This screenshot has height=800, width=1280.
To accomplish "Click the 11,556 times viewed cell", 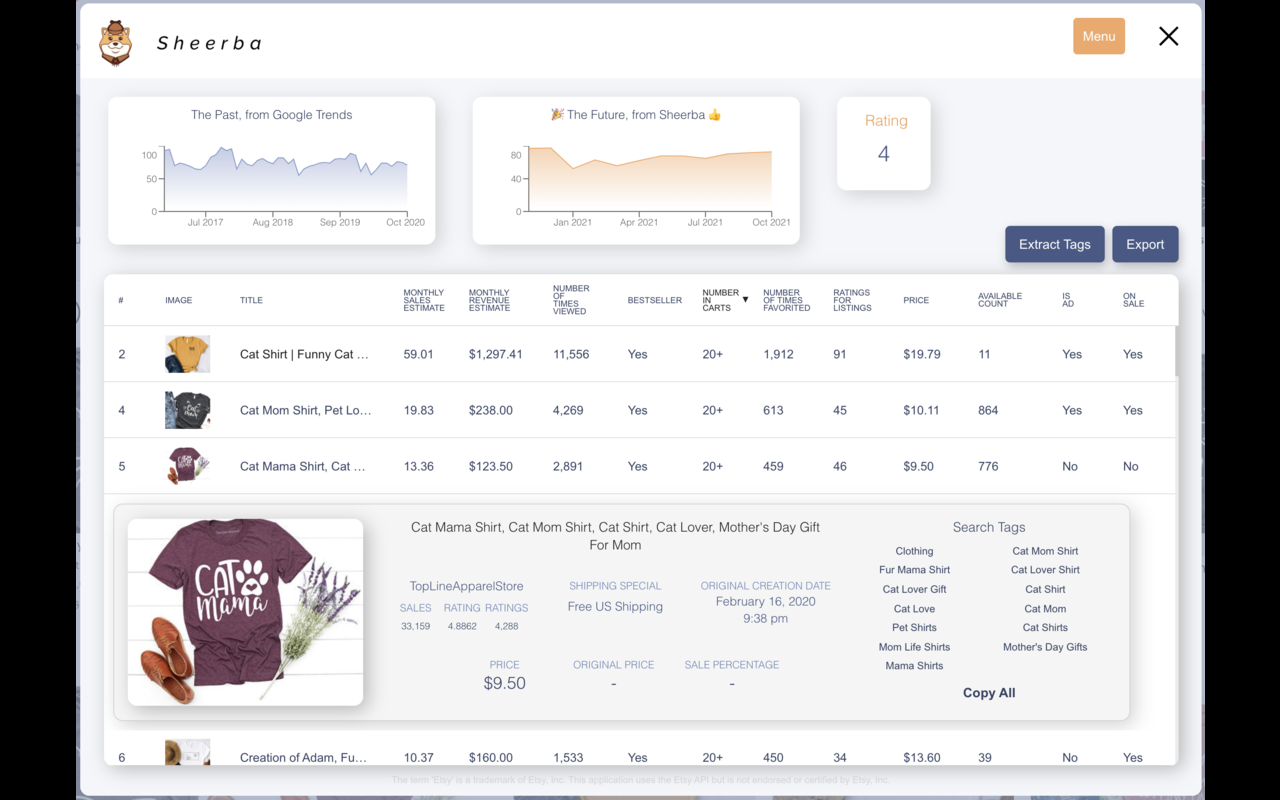I will click(571, 354).
